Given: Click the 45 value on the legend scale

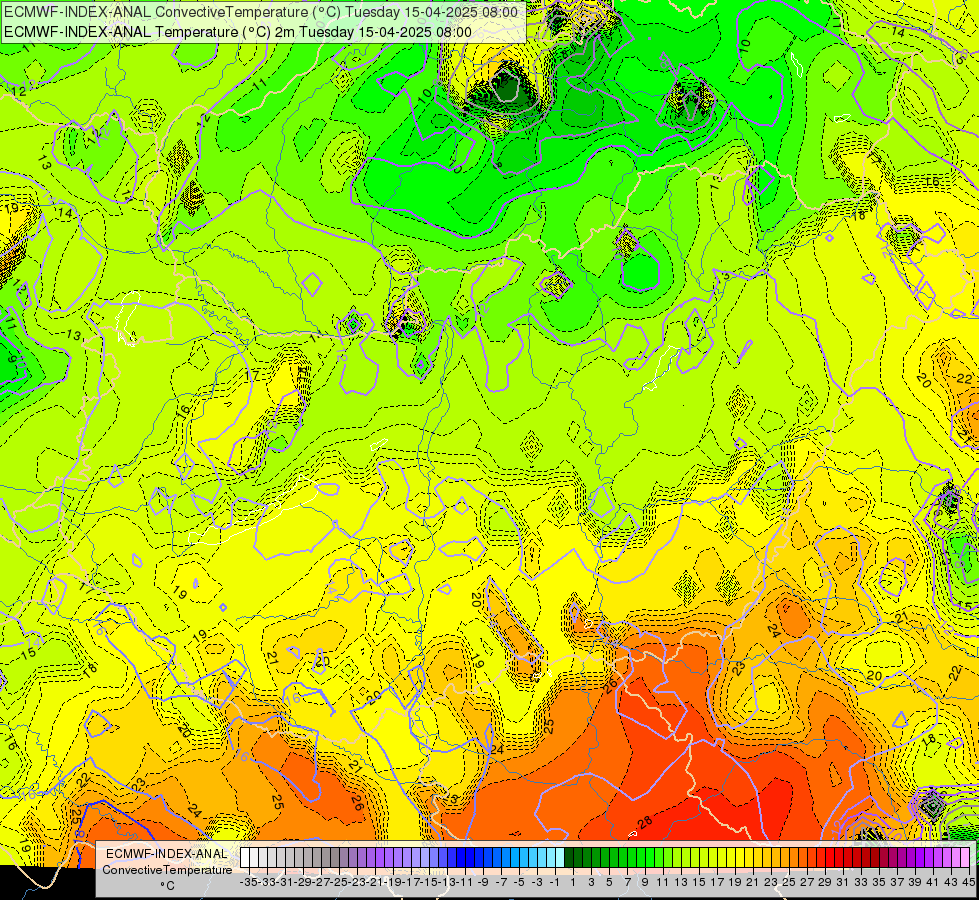Looking at the screenshot, I should tap(968, 882).
